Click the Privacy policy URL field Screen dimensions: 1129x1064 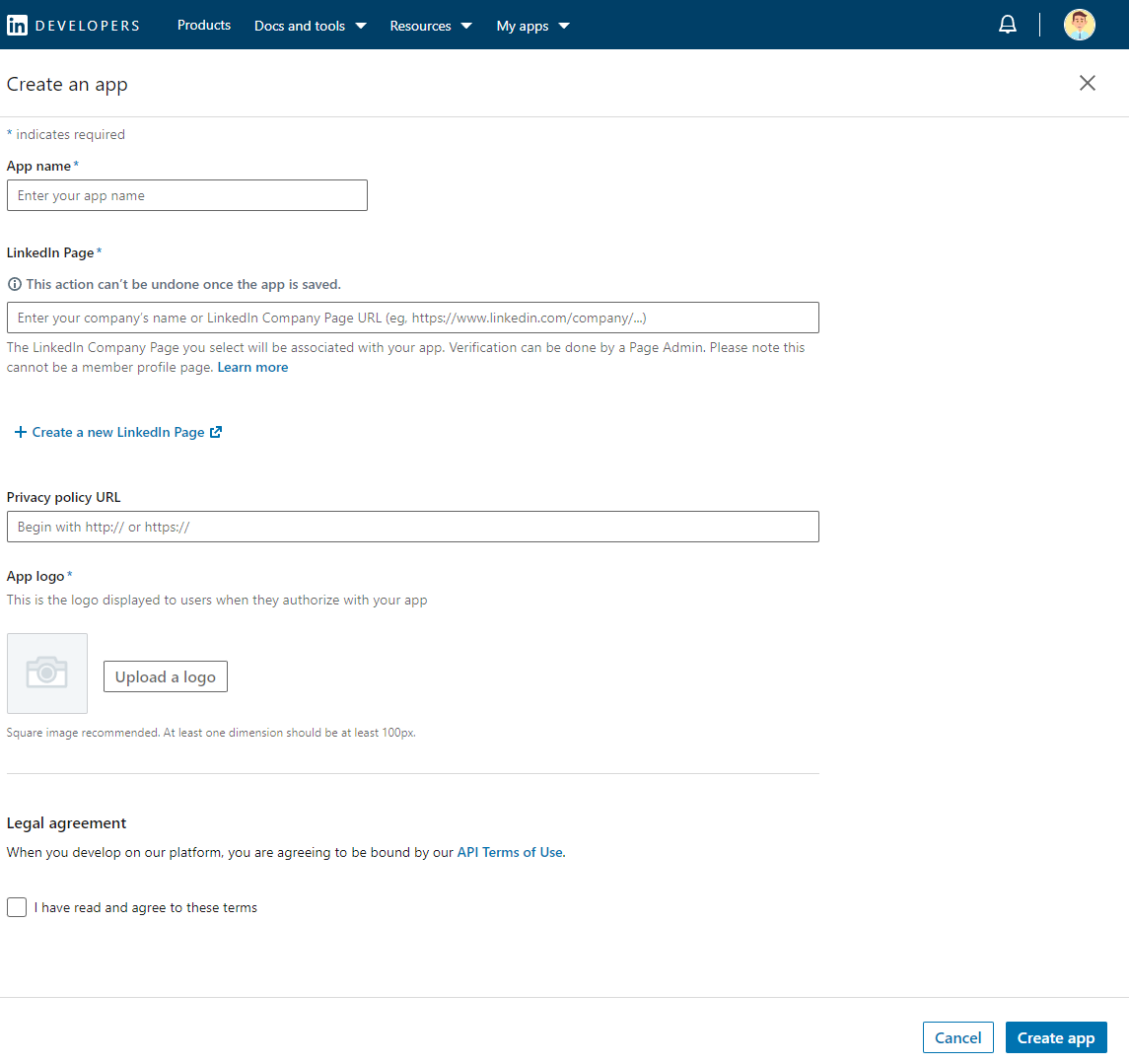point(412,527)
